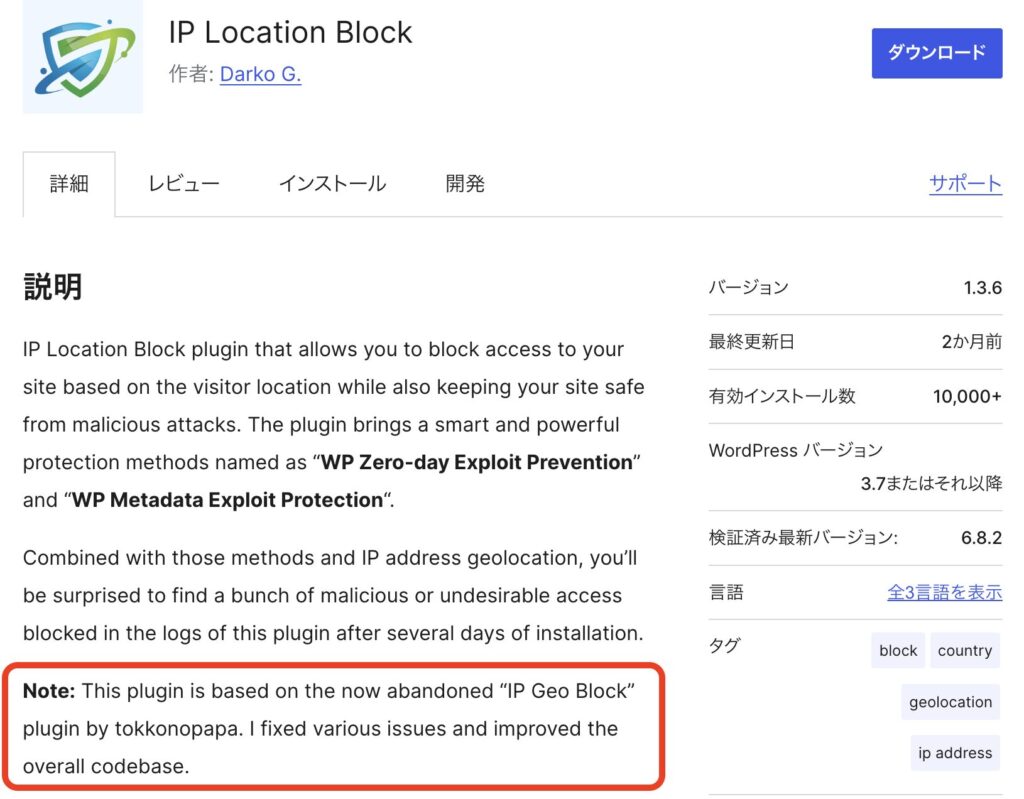Open the author link Darko G.
The height and width of the screenshot is (799, 1024).
point(260,74)
